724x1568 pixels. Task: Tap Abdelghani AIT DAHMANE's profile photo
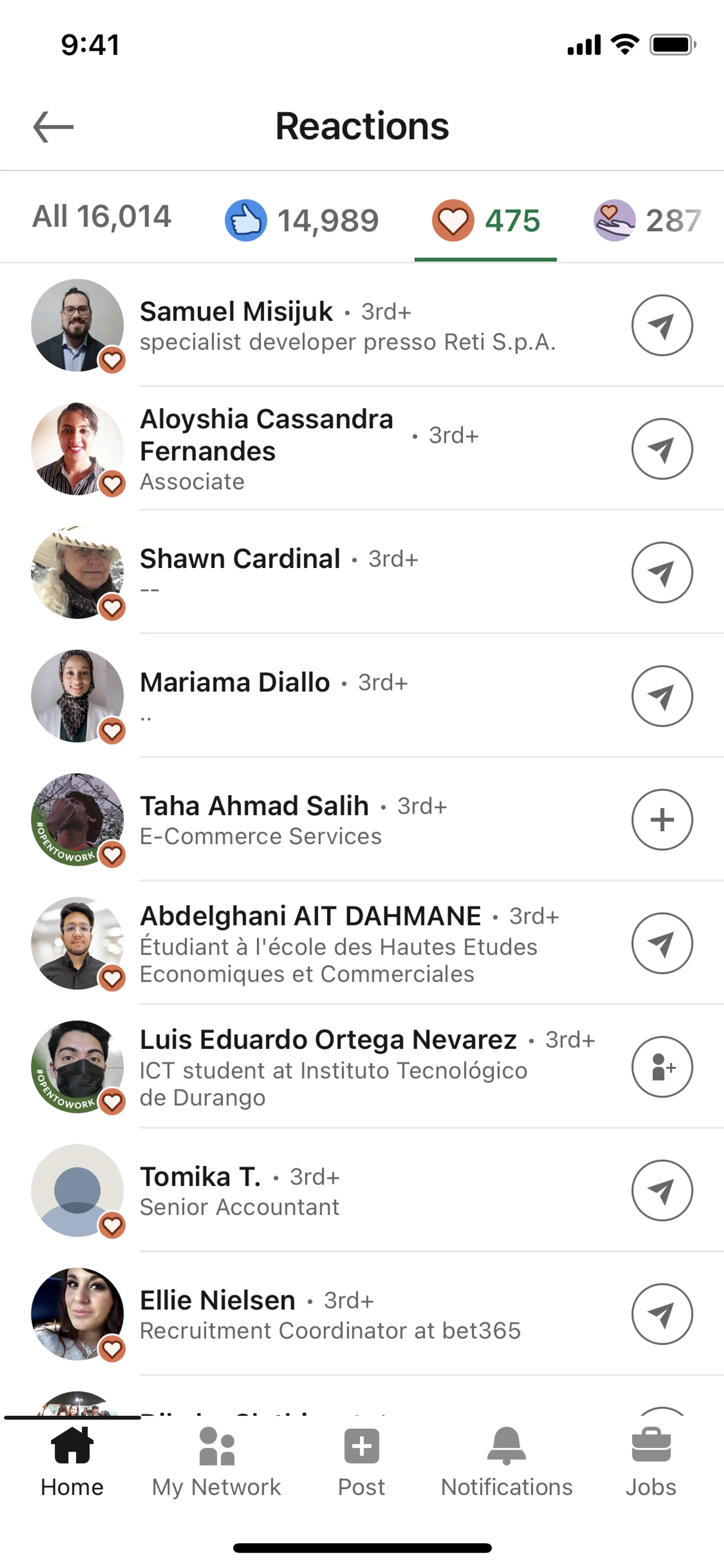point(77,943)
